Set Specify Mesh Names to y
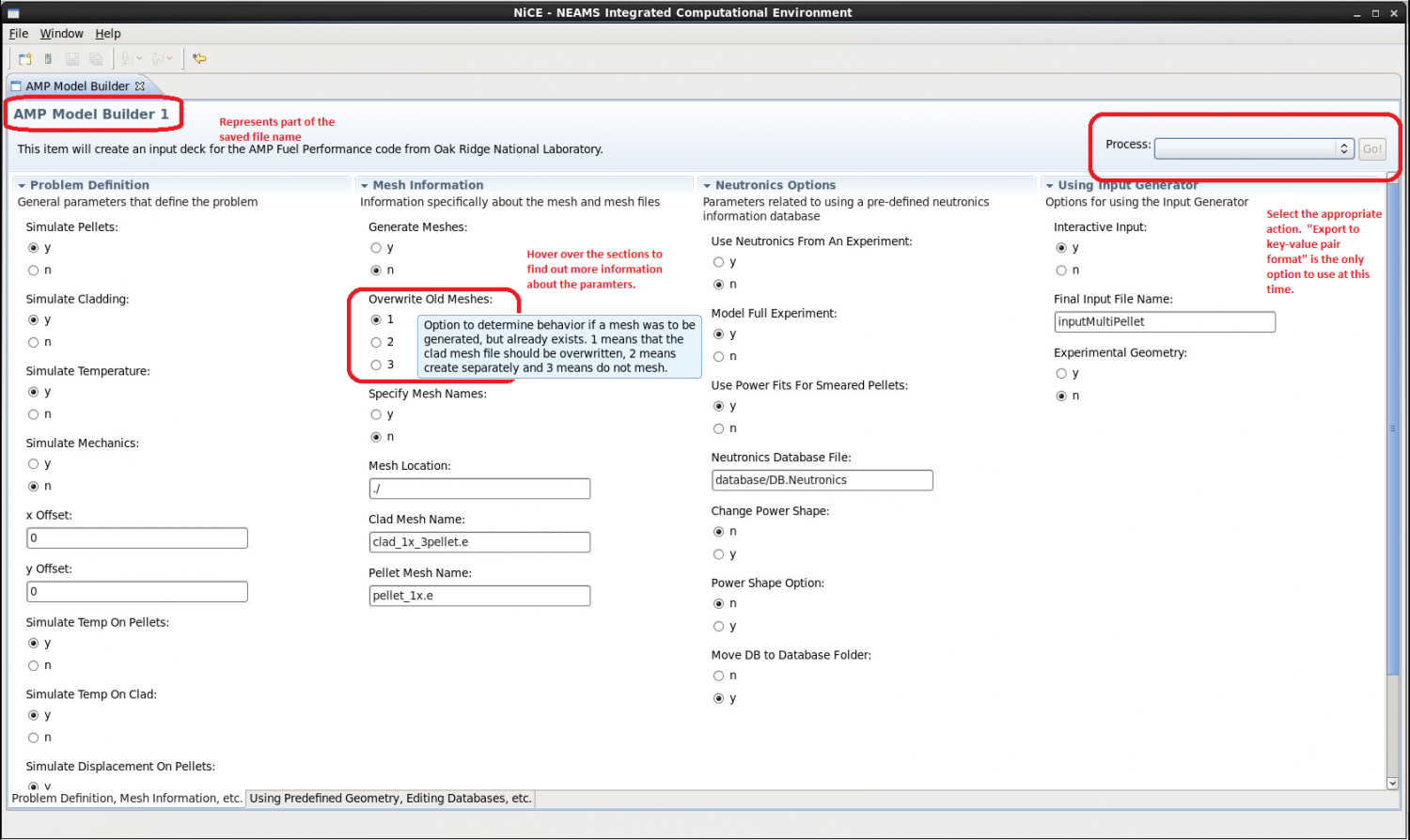The width and height of the screenshot is (1410, 840). click(x=376, y=414)
